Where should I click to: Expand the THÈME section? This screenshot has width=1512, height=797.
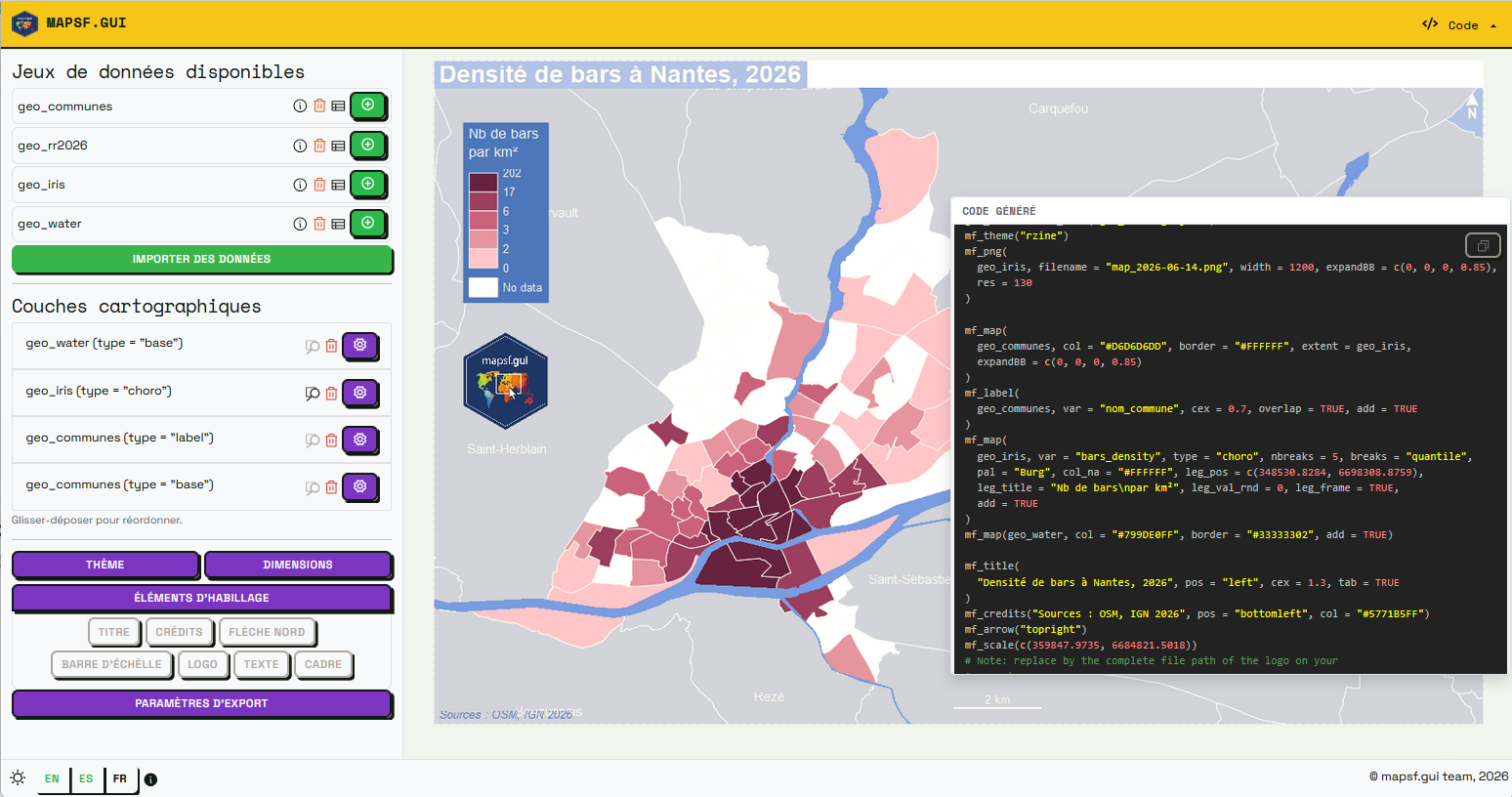[x=105, y=565]
